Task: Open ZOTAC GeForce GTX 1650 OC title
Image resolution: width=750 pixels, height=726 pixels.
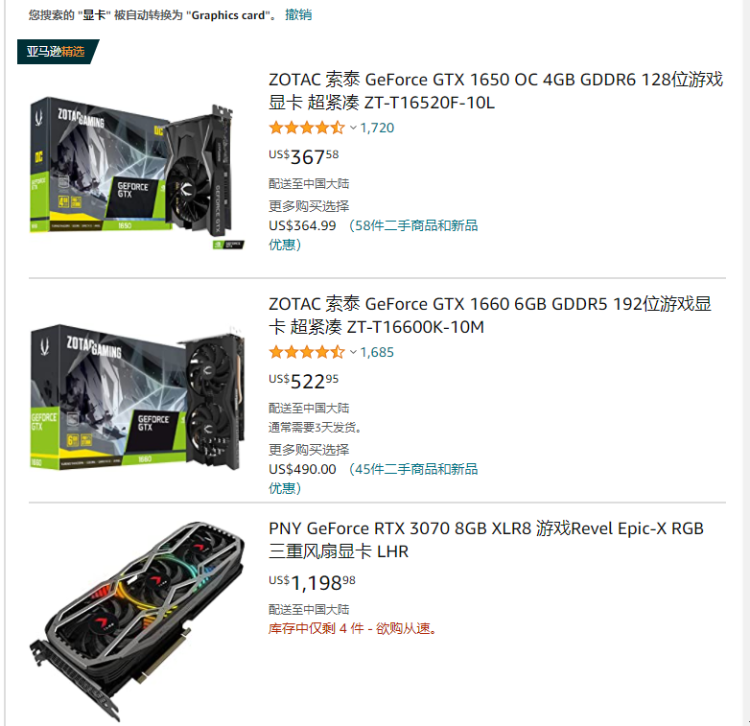Action: pos(496,91)
